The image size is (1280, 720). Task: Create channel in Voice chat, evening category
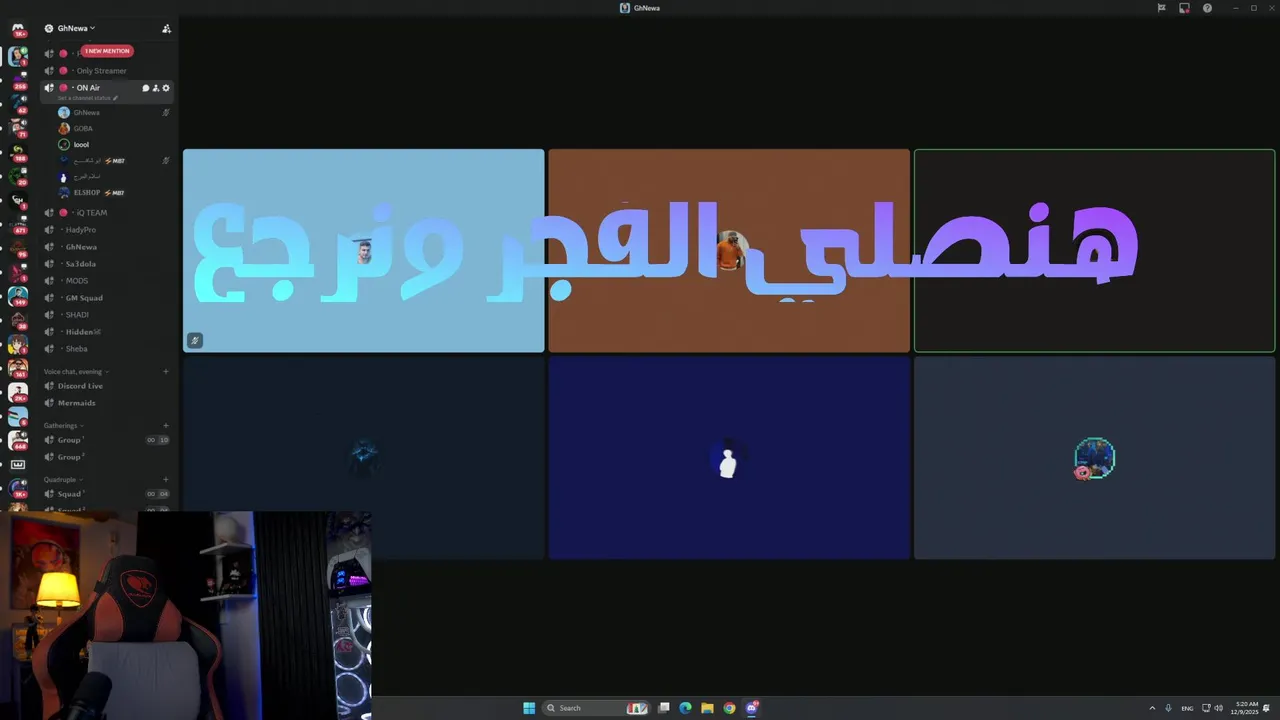tap(166, 371)
